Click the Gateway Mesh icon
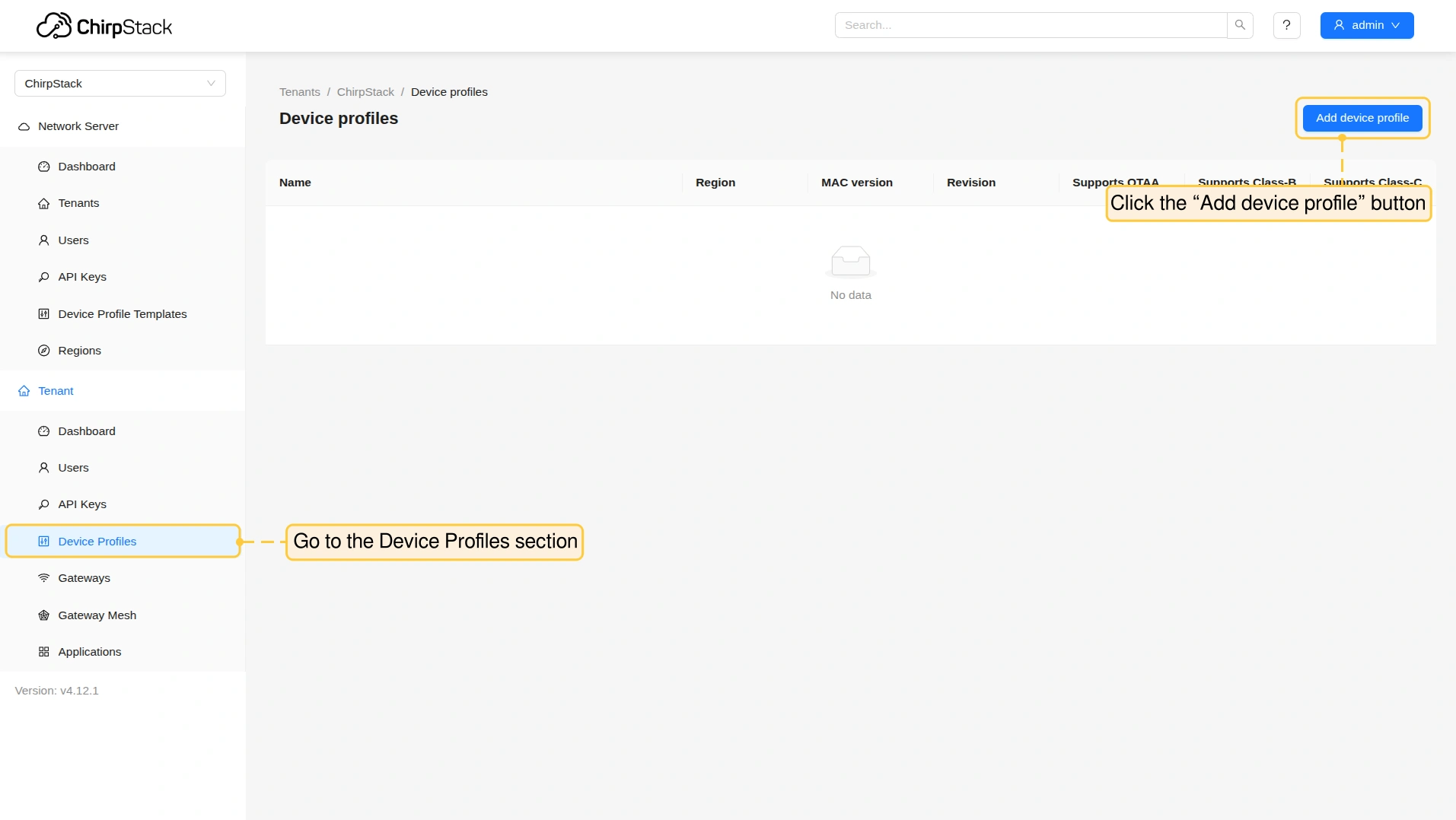The height and width of the screenshot is (820, 1456). (x=44, y=615)
